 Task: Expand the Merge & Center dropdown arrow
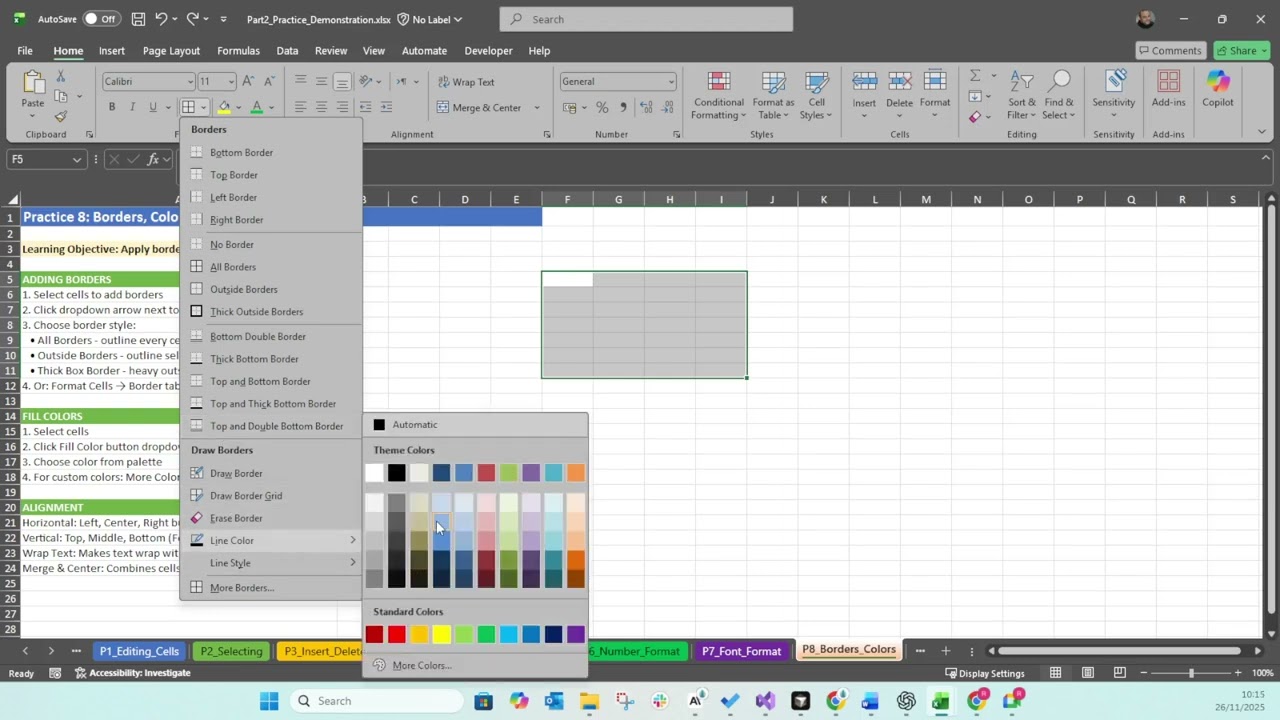click(x=537, y=108)
